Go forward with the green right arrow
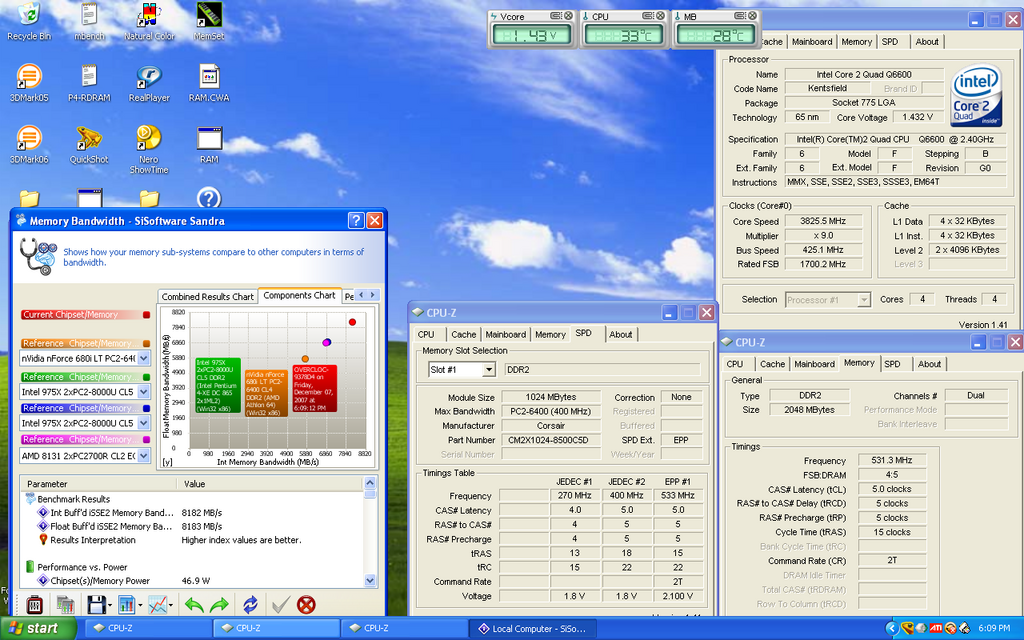This screenshot has height=640, width=1024. (219, 605)
